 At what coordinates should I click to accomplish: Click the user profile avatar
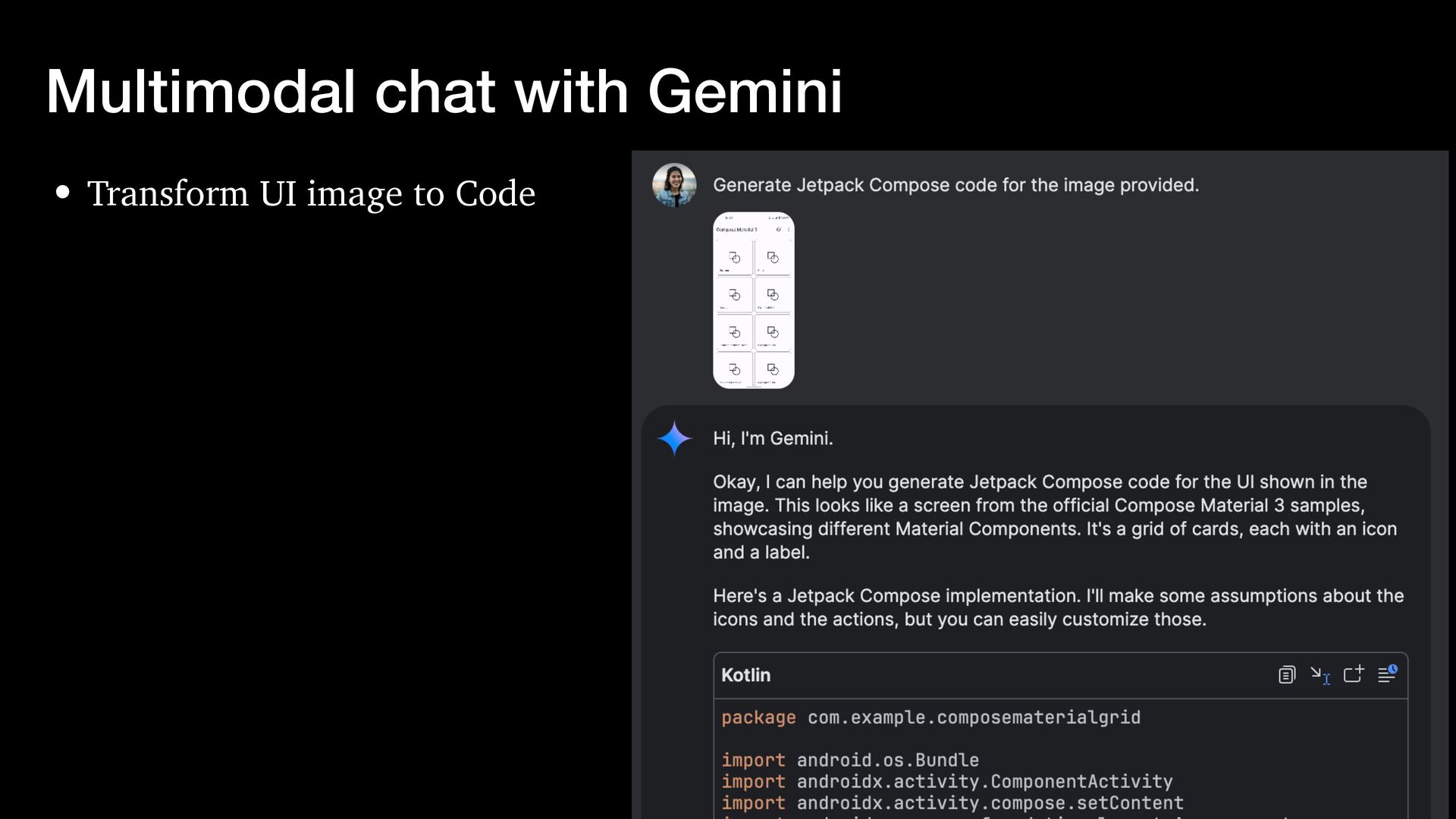[674, 185]
